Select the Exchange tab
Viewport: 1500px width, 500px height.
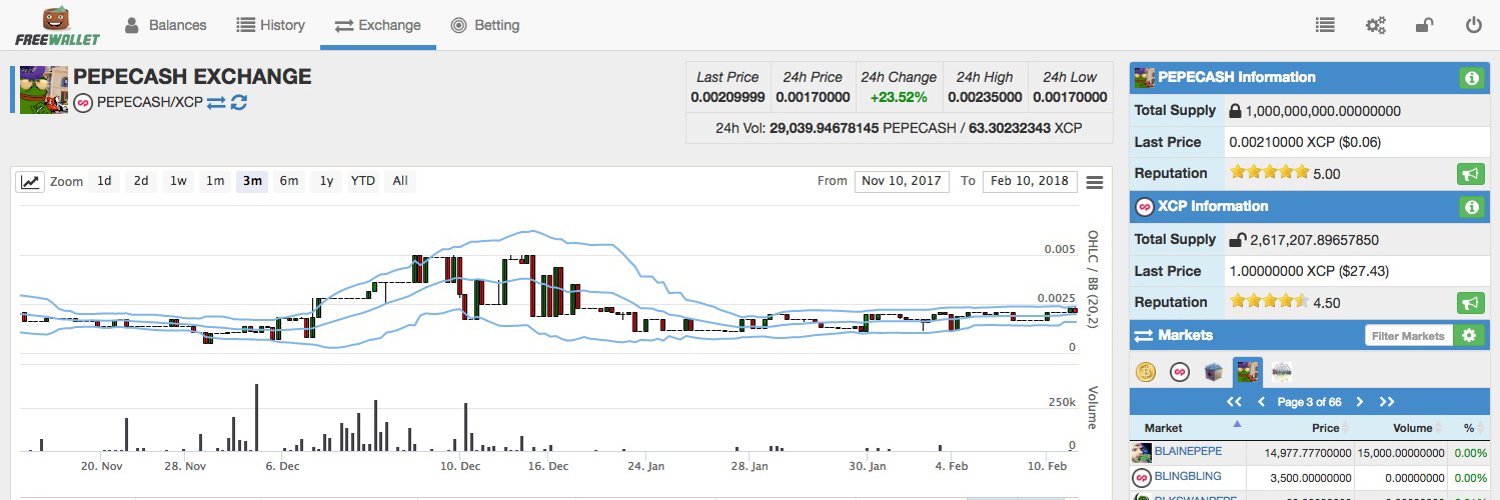coord(378,25)
